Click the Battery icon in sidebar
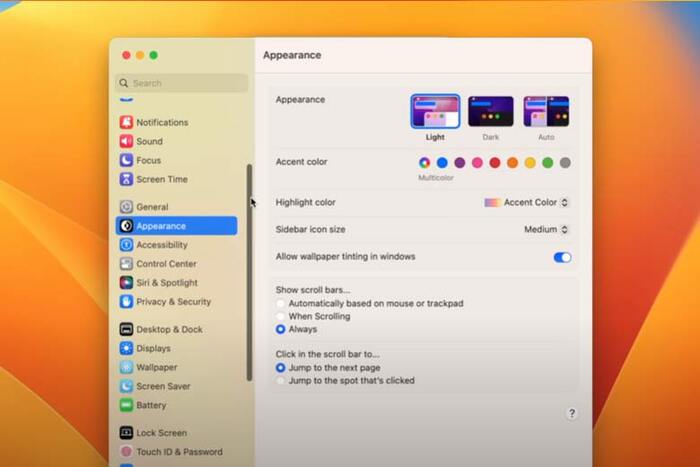The height and width of the screenshot is (467, 700). (x=126, y=405)
